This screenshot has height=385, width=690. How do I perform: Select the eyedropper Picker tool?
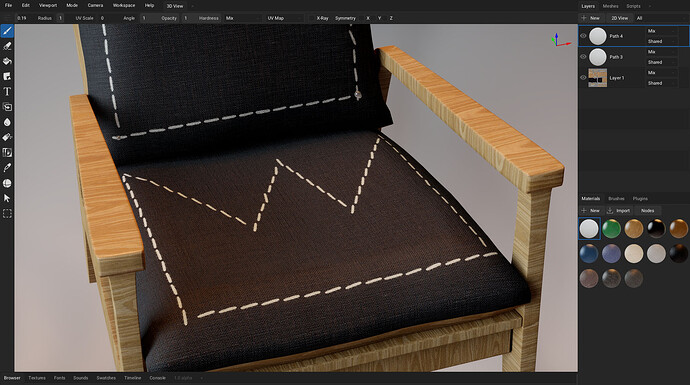coord(7,168)
